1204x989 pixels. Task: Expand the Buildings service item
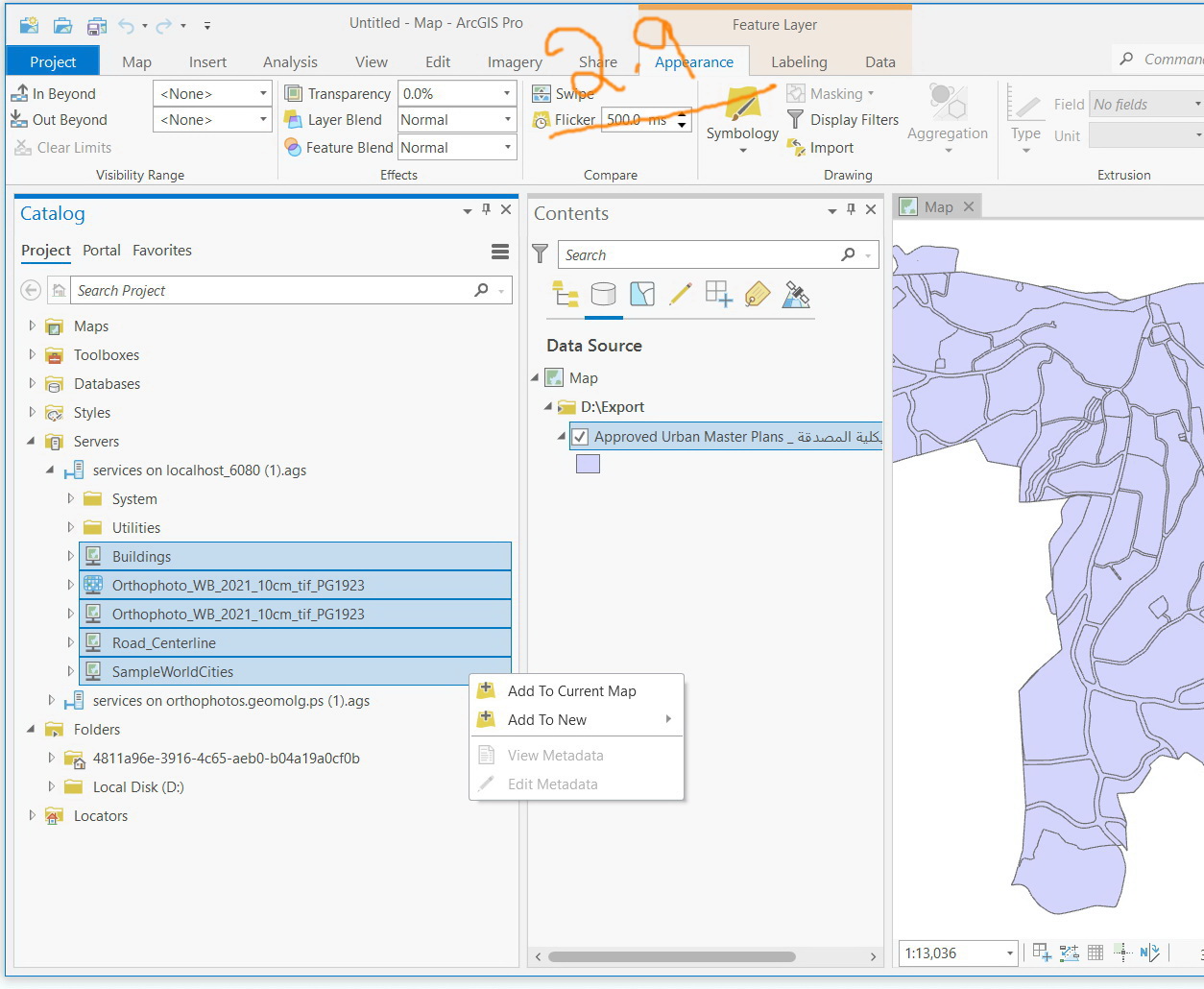pos(70,556)
